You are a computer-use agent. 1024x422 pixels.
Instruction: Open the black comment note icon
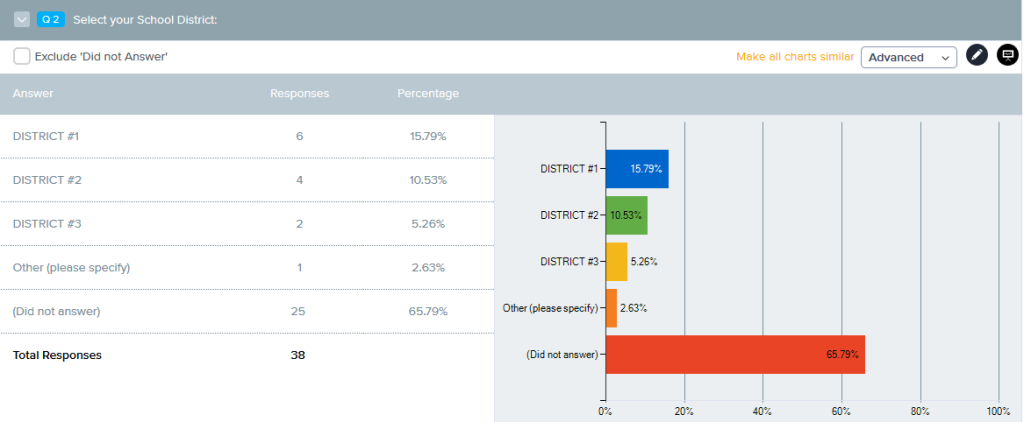[1007, 56]
